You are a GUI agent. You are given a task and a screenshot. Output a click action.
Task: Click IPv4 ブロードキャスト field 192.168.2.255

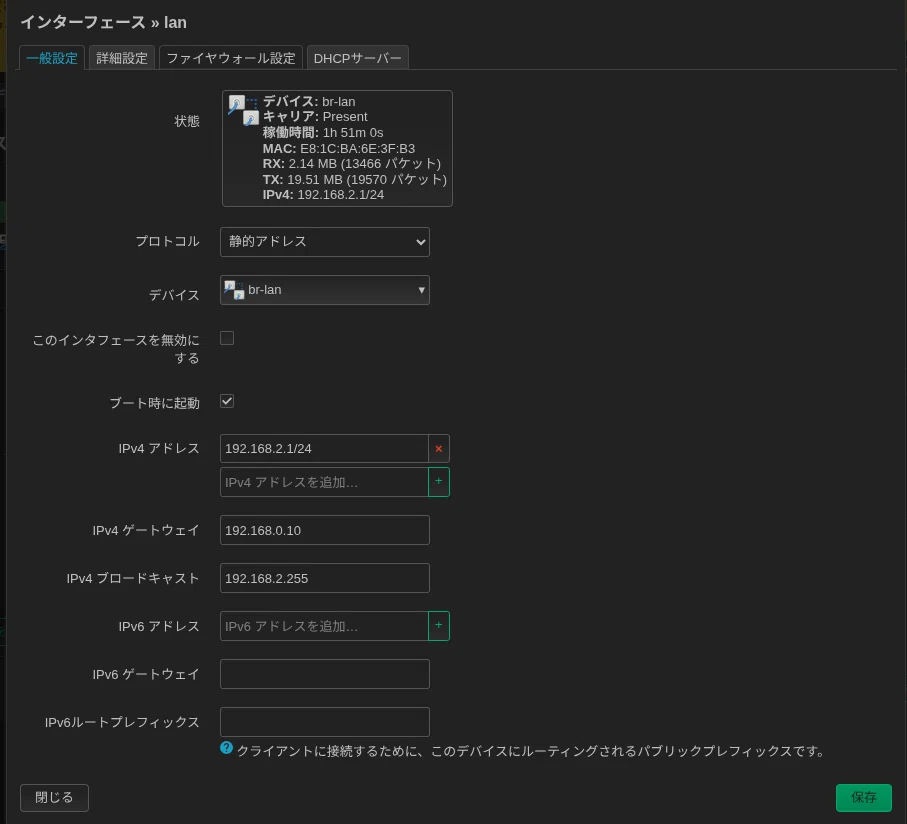click(325, 578)
